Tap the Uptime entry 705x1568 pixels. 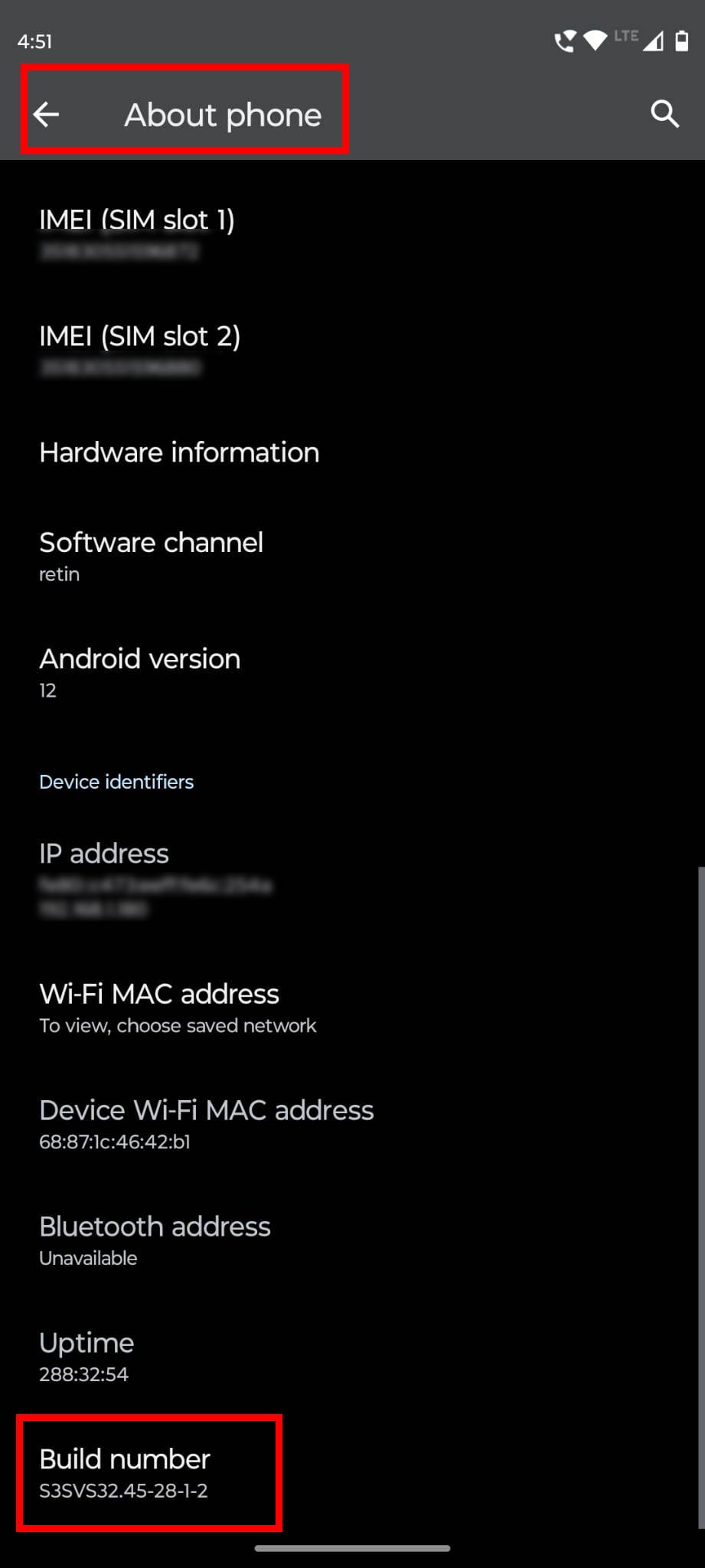click(x=352, y=1357)
